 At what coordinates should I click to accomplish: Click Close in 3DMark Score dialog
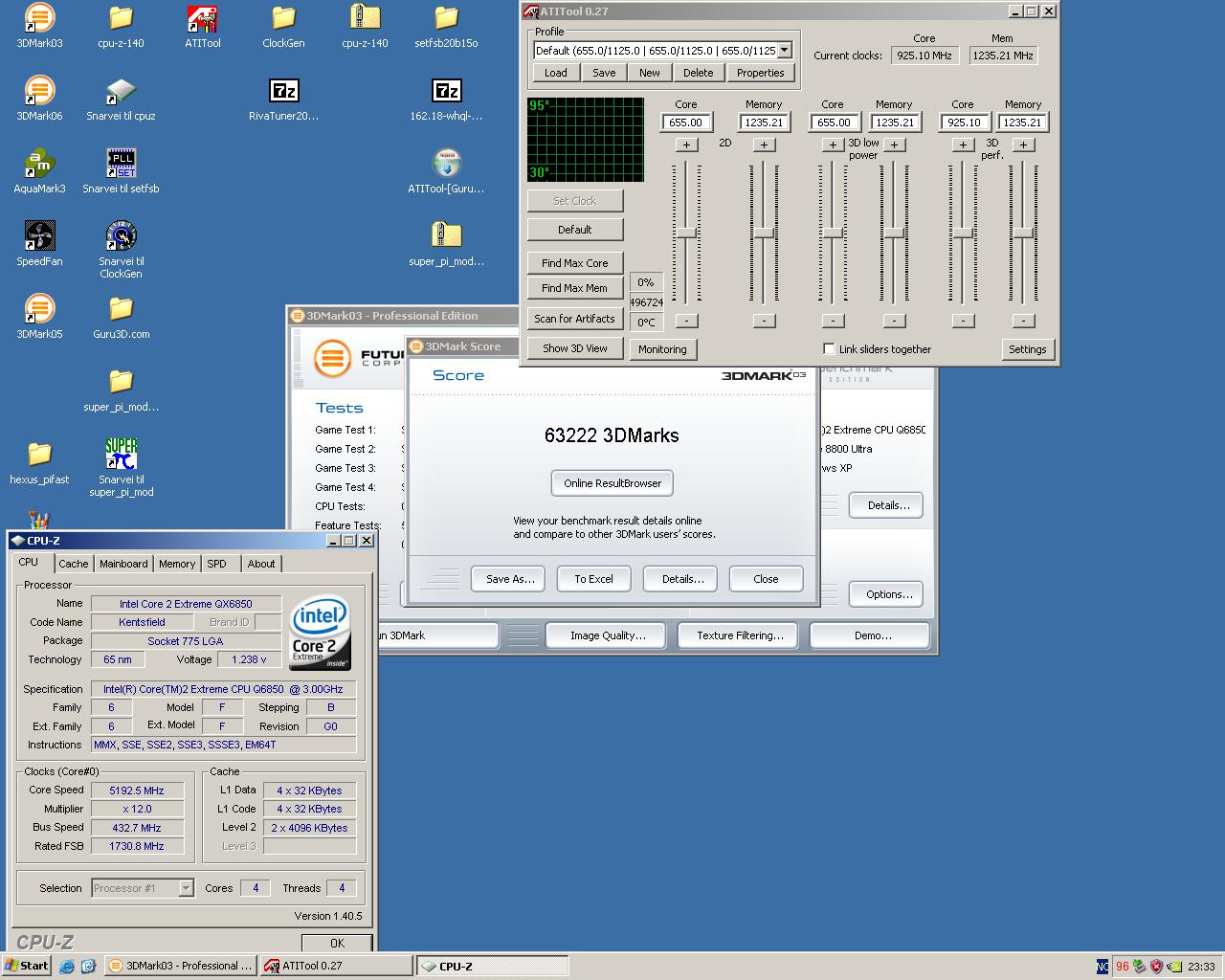pos(766,579)
